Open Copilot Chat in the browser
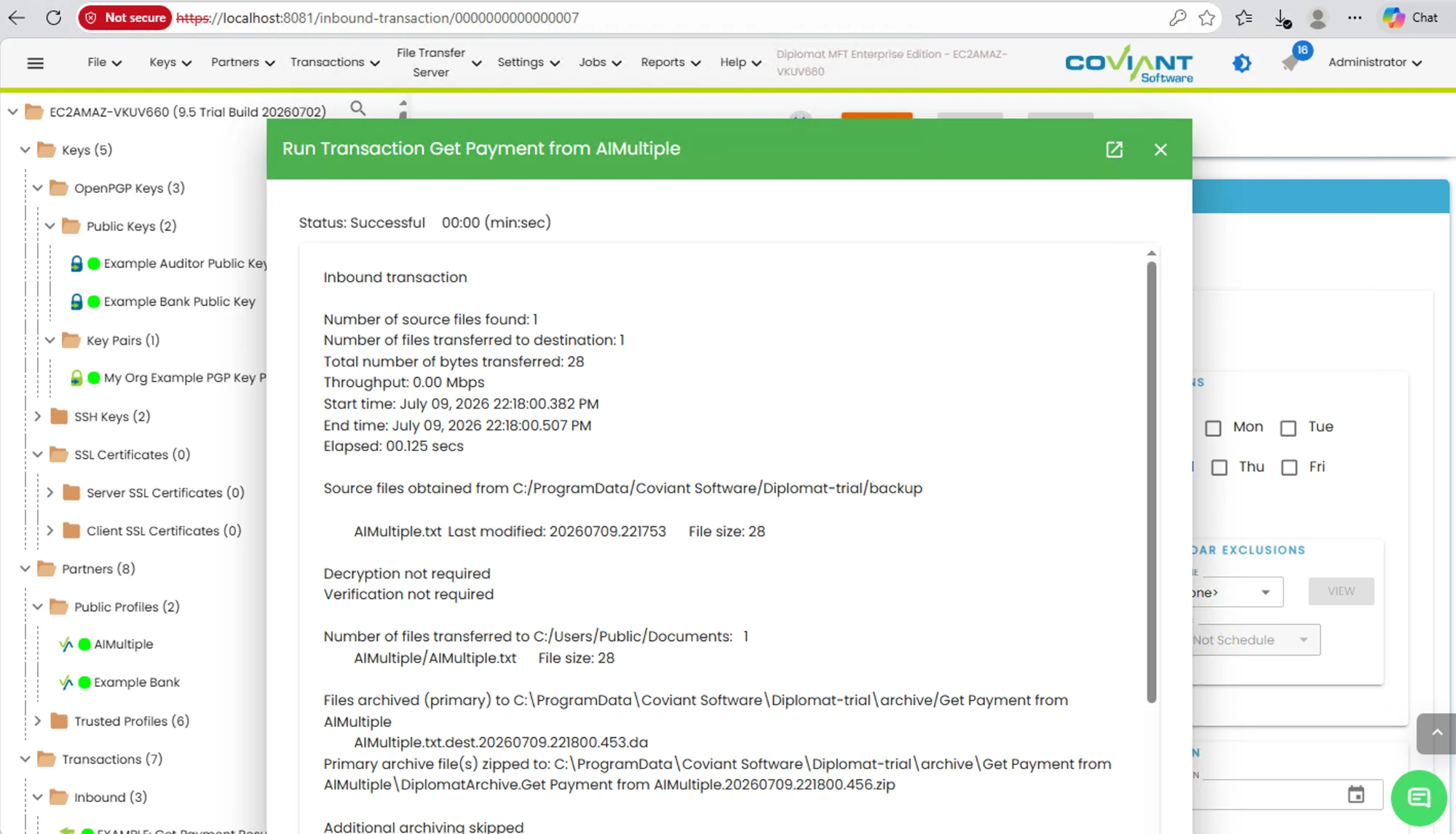This screenshot has height=834, width=1456. click(1410, 17)
